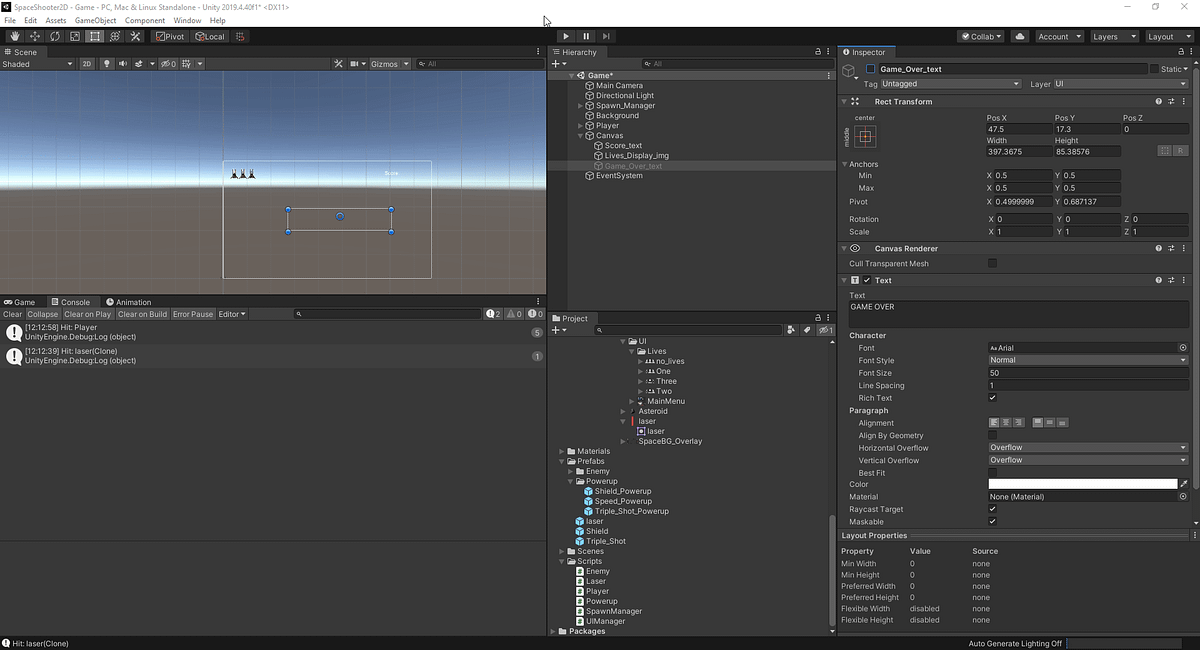Open the Horizontal Overflow dropdown
The height and width of the screenshot is (650, 1200).
coord(1088,447)
